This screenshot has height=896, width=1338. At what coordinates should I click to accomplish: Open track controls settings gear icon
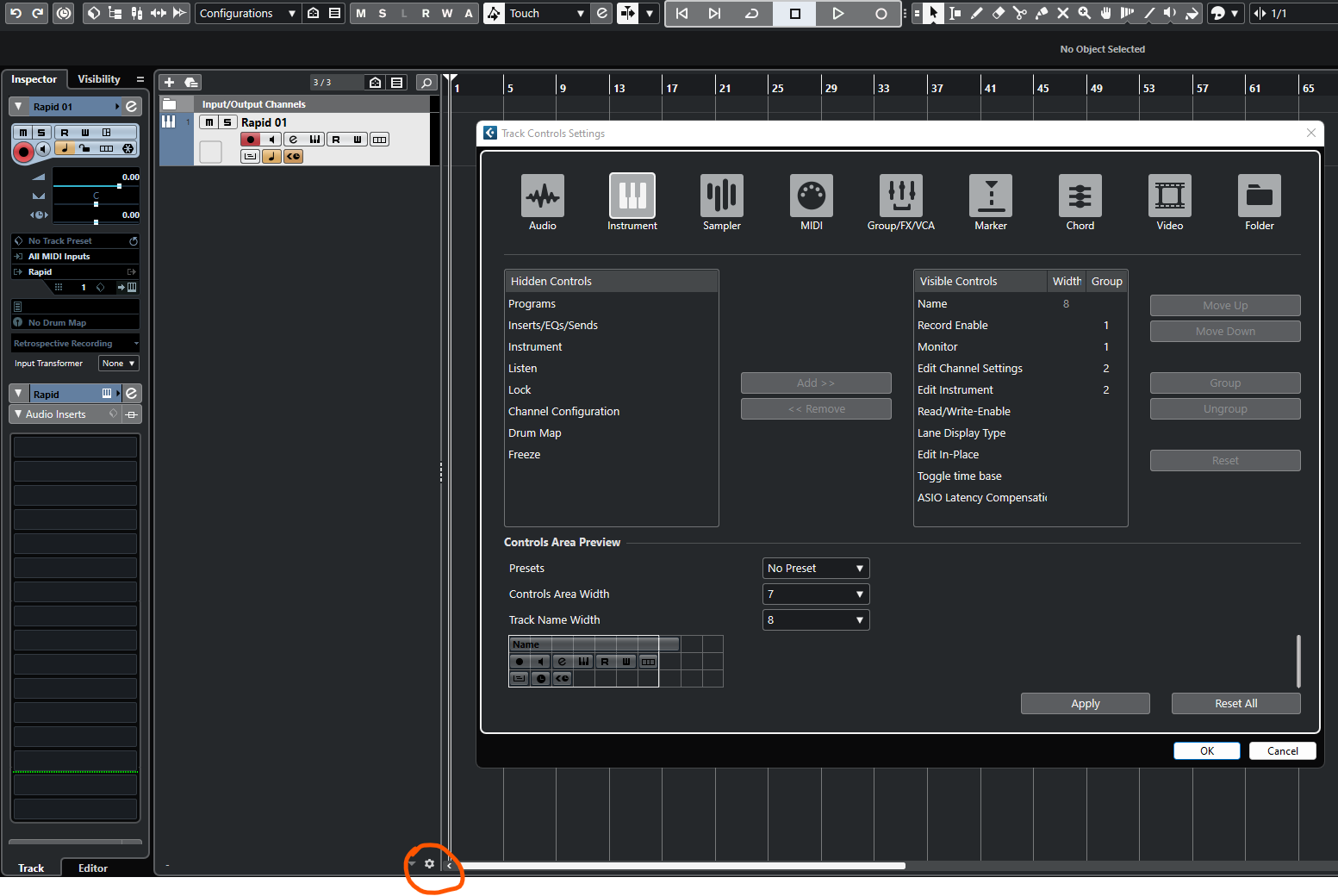(x=429, y=864)
